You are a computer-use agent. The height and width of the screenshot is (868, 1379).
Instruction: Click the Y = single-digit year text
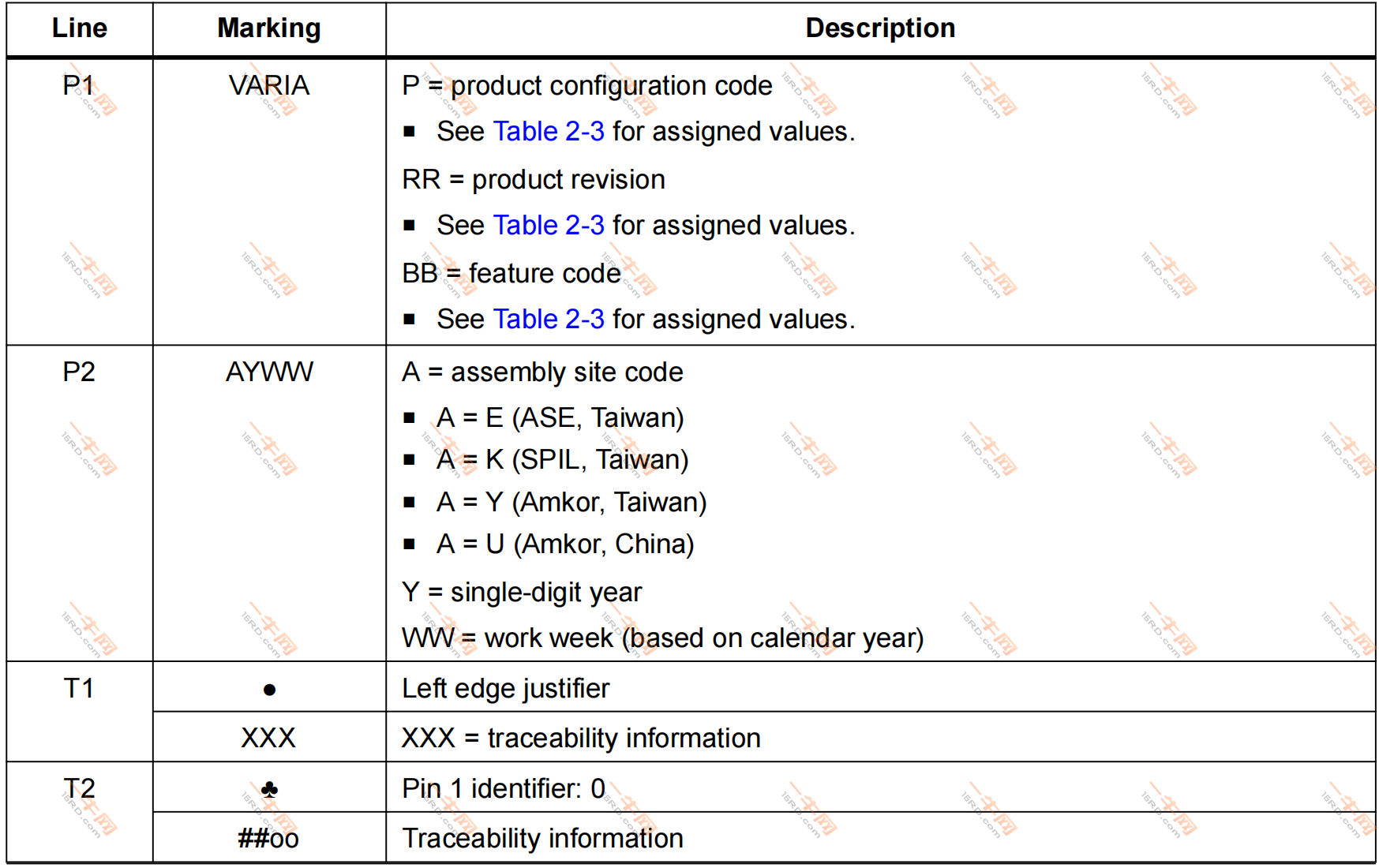522,593
